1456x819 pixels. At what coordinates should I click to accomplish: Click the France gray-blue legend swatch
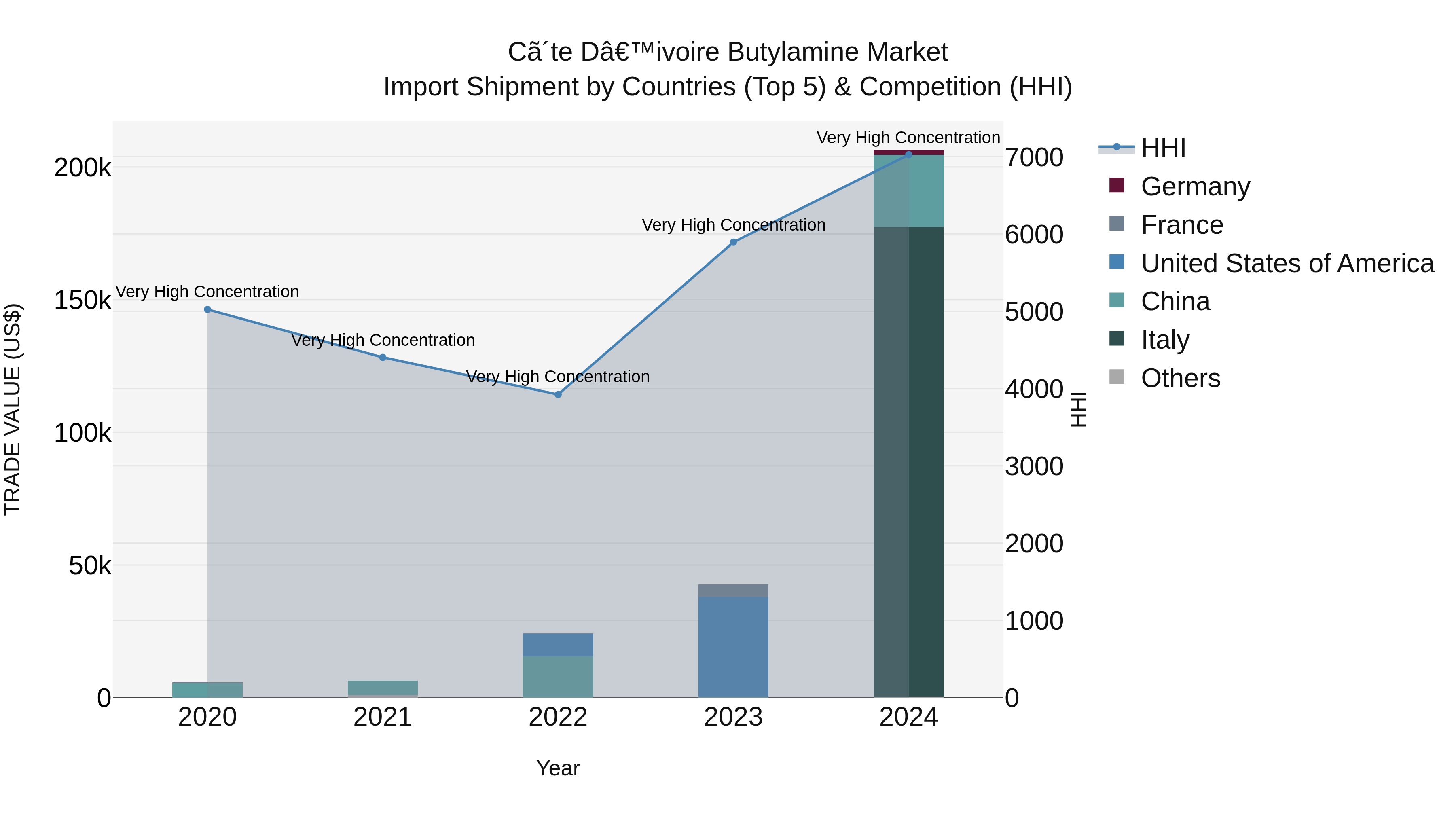(x=1116, y=223)
